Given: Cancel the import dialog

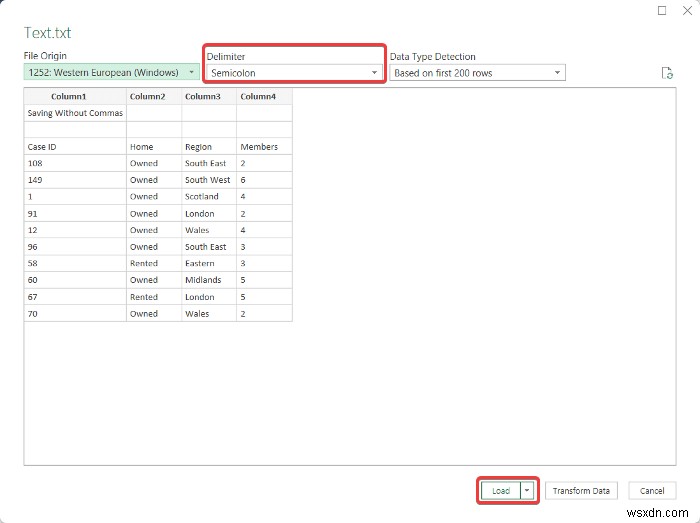Looking at the screenshot, I should coord(652,490).
